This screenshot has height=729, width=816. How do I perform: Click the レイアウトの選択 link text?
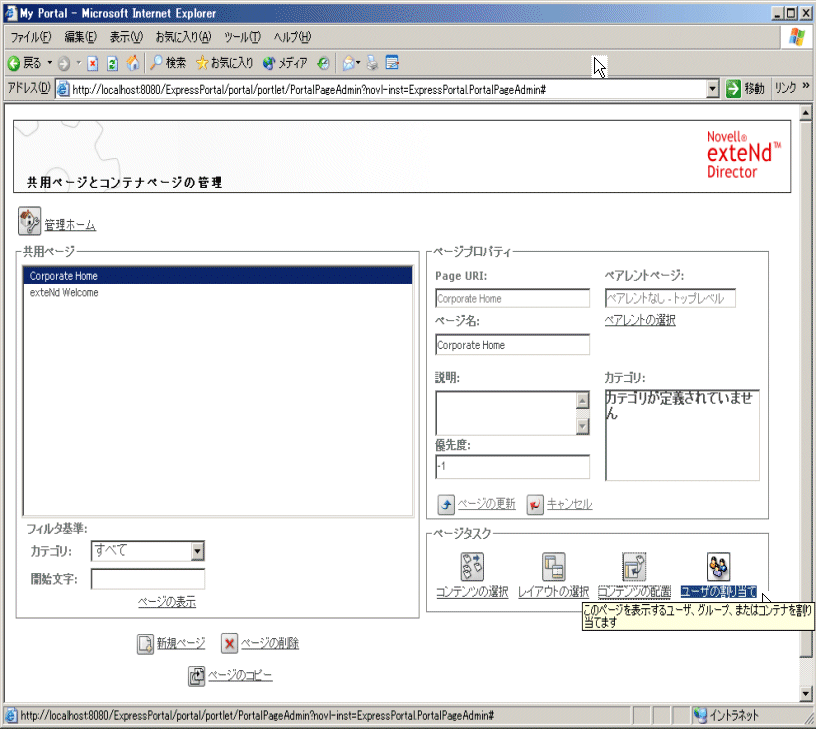click(554, 592)
